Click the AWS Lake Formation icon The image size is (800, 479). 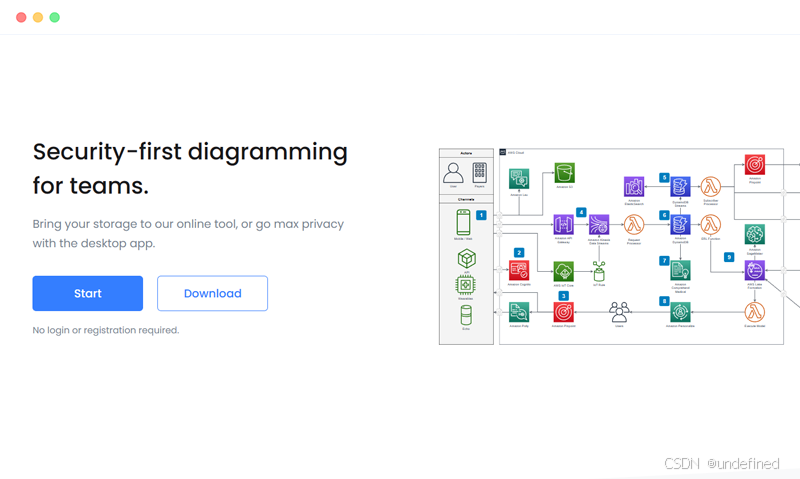(x=755, y=271)
